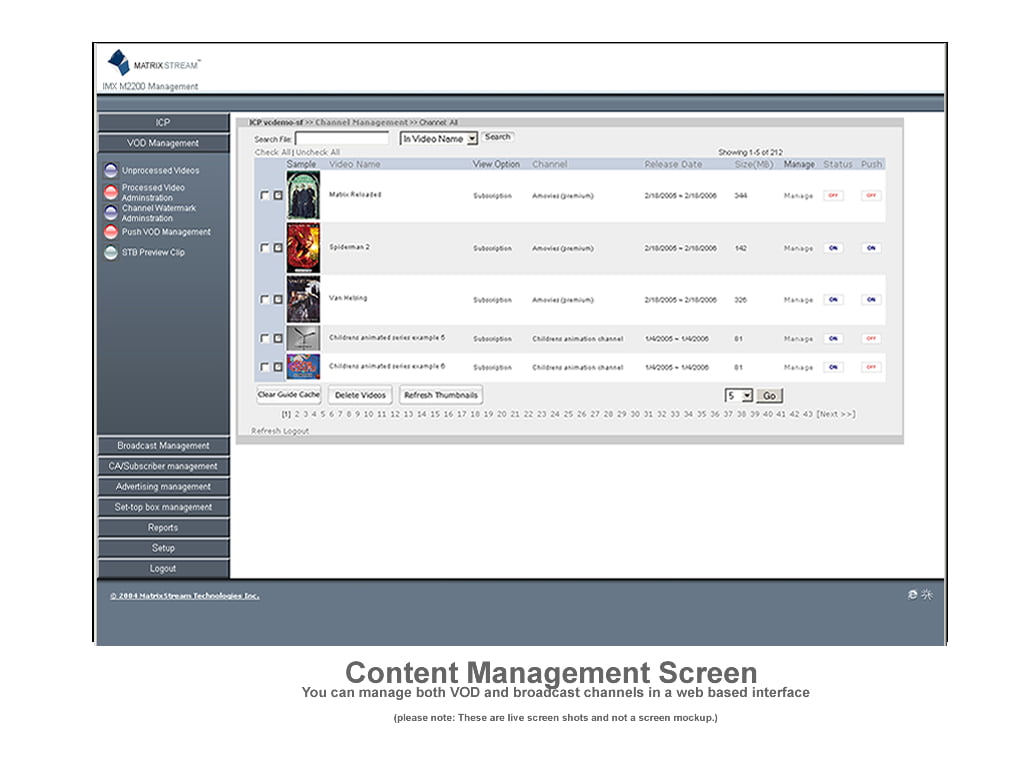Click Delete Videos button
Viewport: 1024px width, 768px height.
(360, 395)
